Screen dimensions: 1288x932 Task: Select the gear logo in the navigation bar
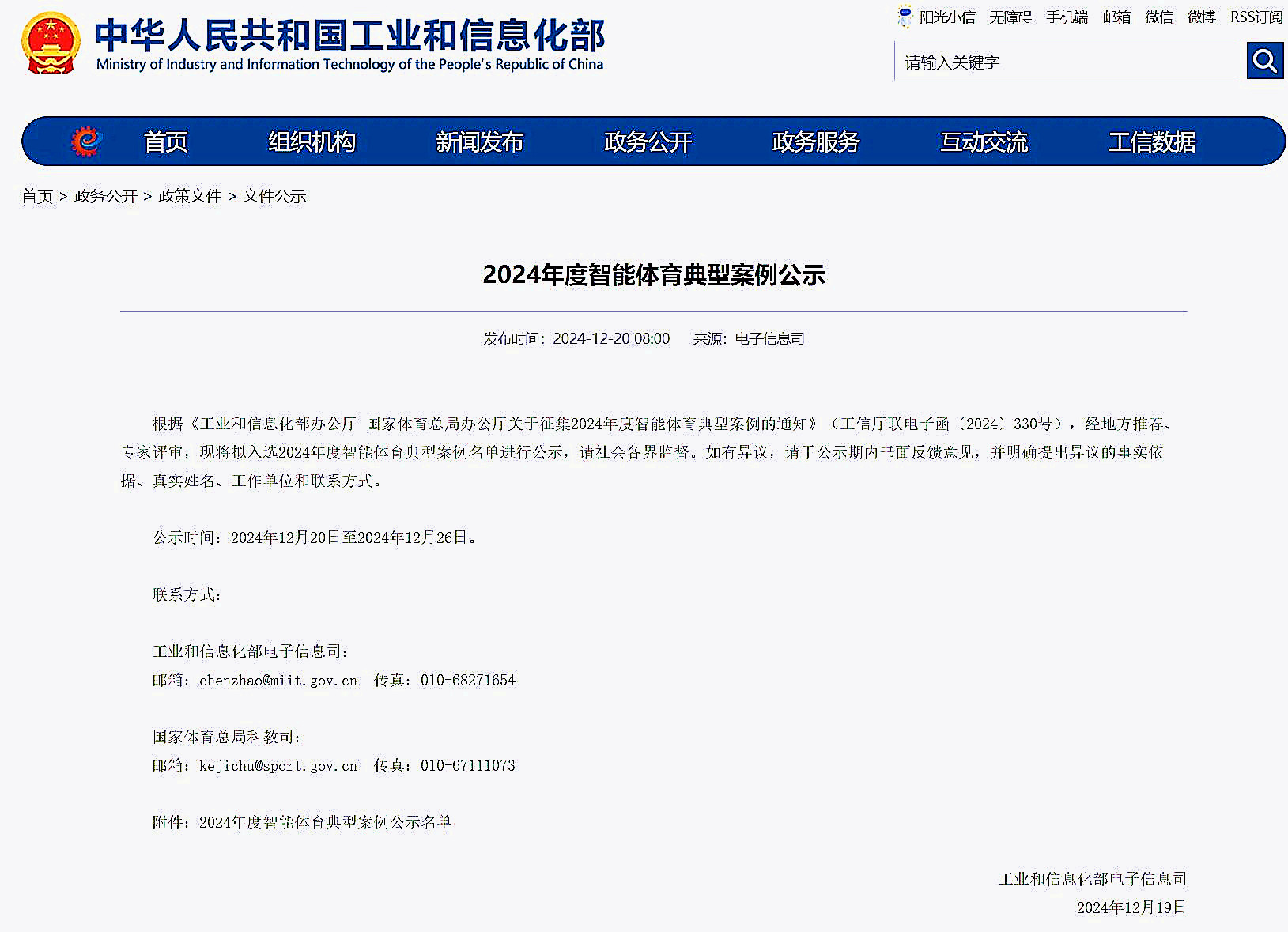pos(87,141)
